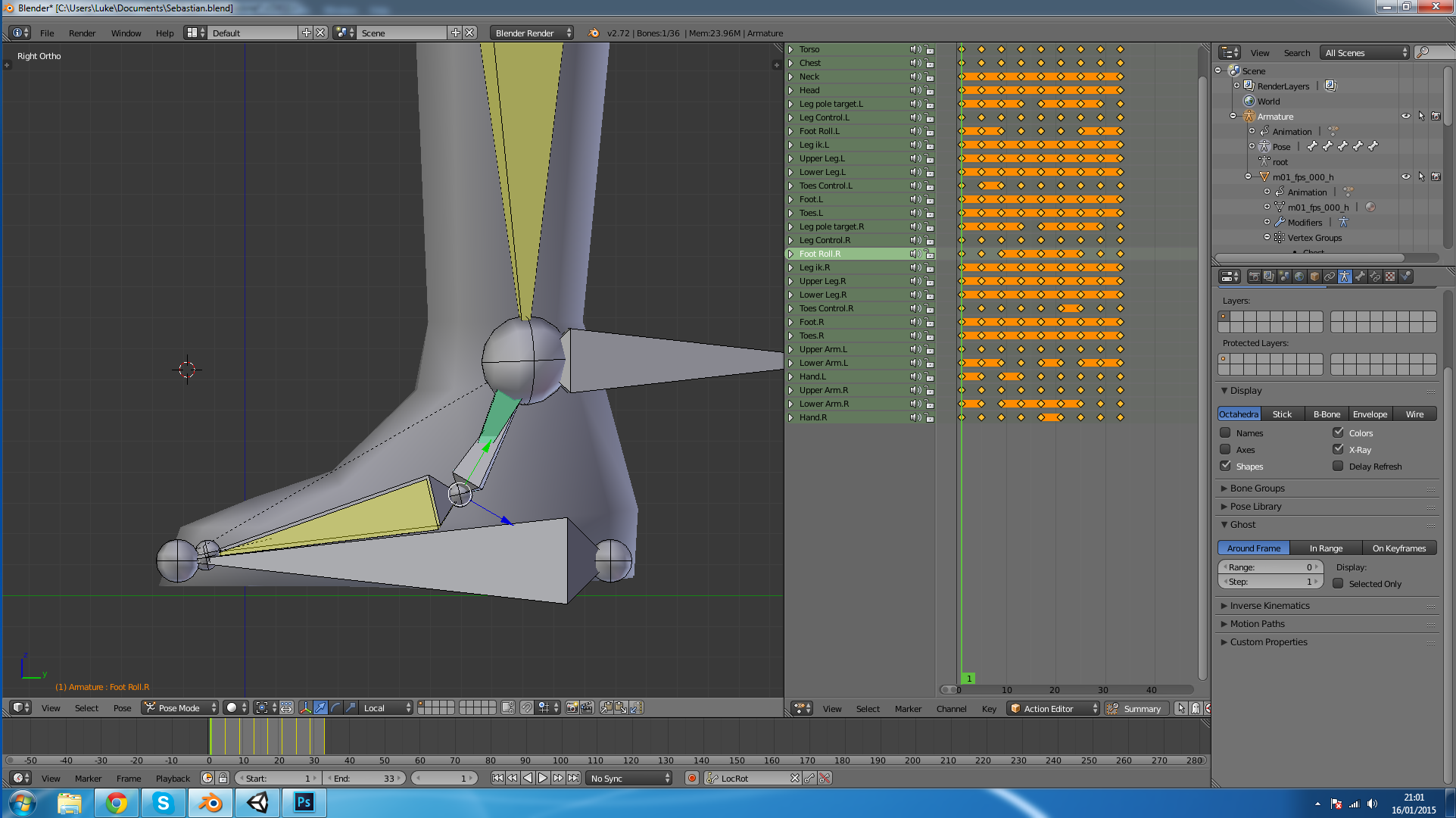Open the Local transform orientation dropdown
Screen dimensions: 1456x818
pos(387,707)
